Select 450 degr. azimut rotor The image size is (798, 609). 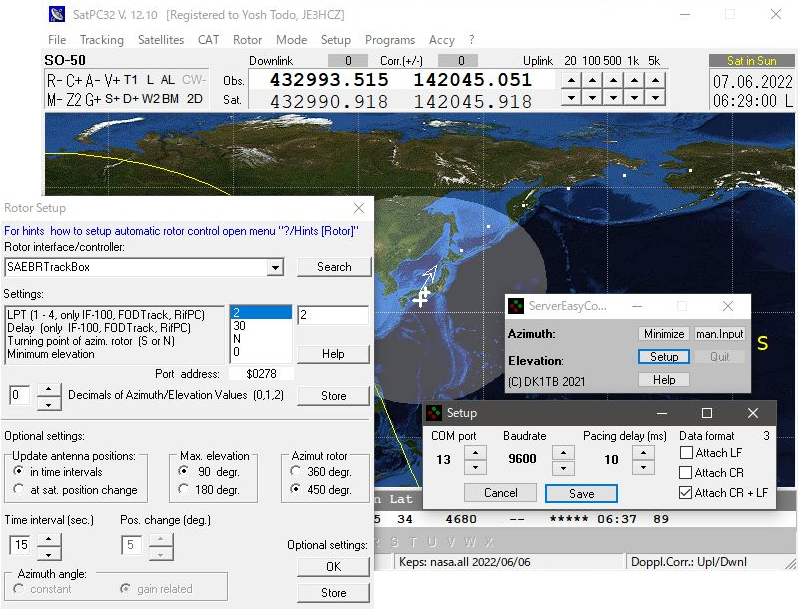[x=295, y=489]
